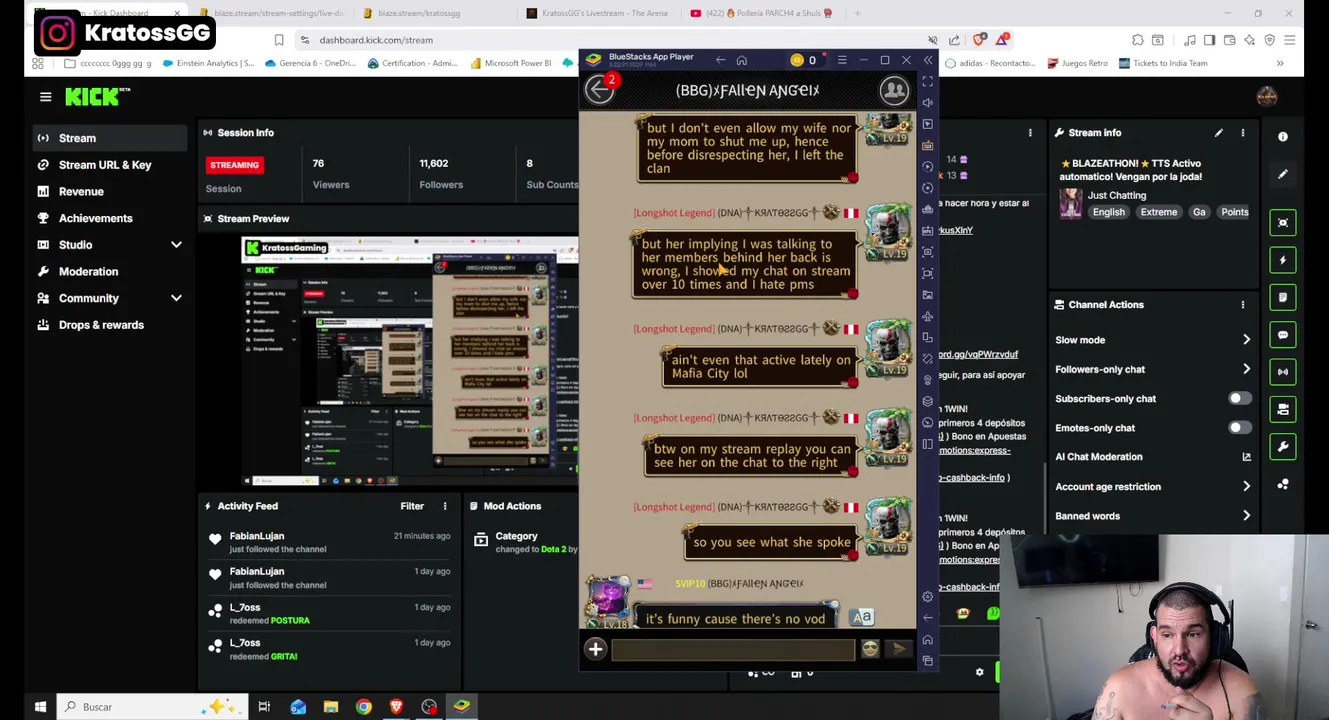The width and height of the screenshot is (1329, 720).
Task: Open Microsoft Power BI bookmark
Action: click(x=510, y=63)
